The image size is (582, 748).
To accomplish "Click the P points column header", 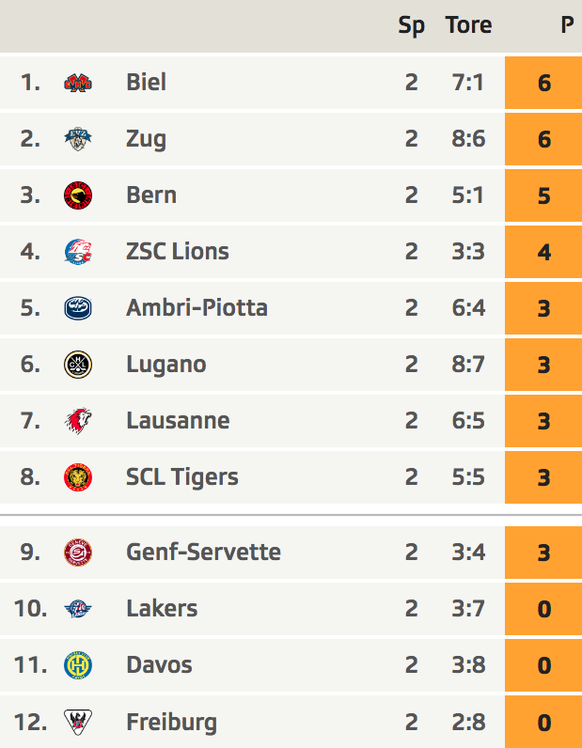I will pos(567,25).
